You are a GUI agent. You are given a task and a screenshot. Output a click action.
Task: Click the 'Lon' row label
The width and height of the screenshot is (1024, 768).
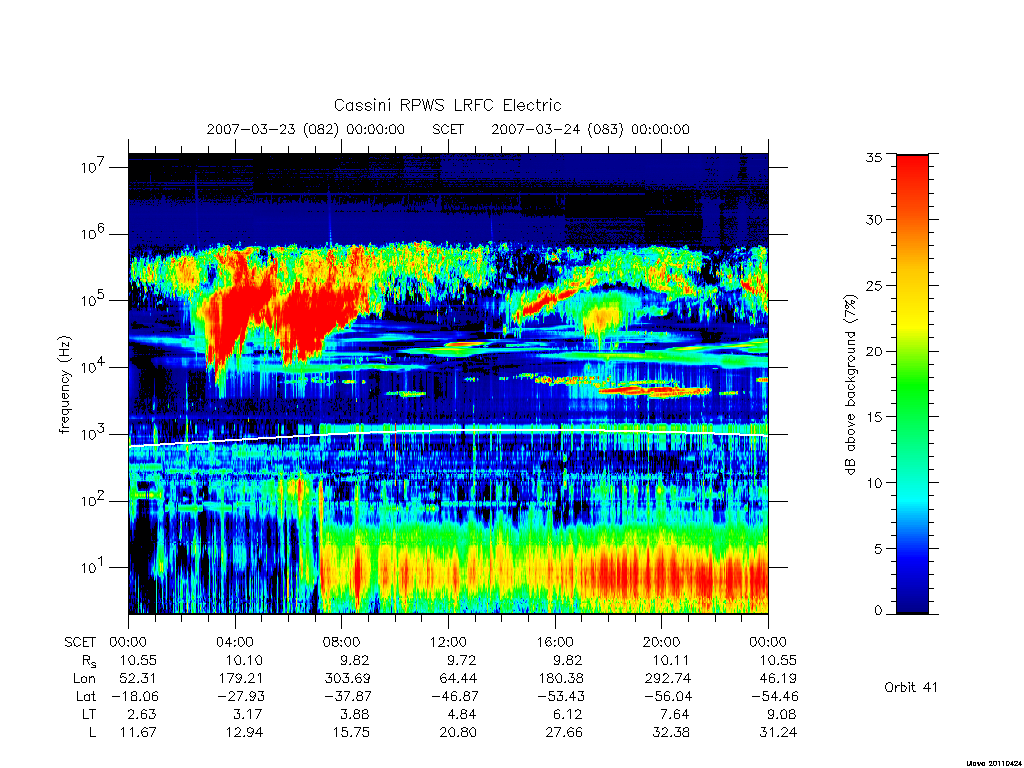[85, 678]
